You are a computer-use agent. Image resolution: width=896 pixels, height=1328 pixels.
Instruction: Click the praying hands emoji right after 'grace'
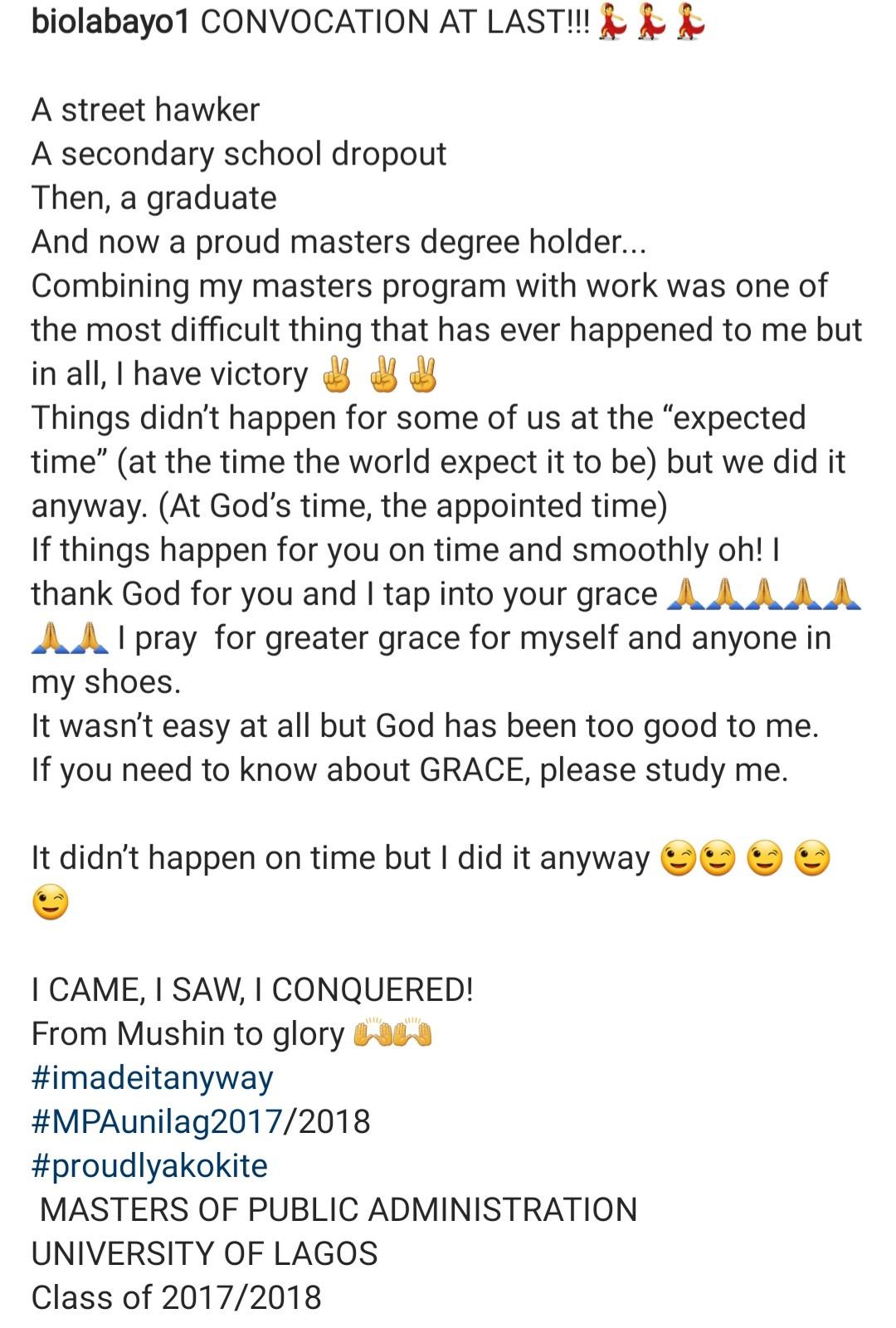click(x=682, y=594)
